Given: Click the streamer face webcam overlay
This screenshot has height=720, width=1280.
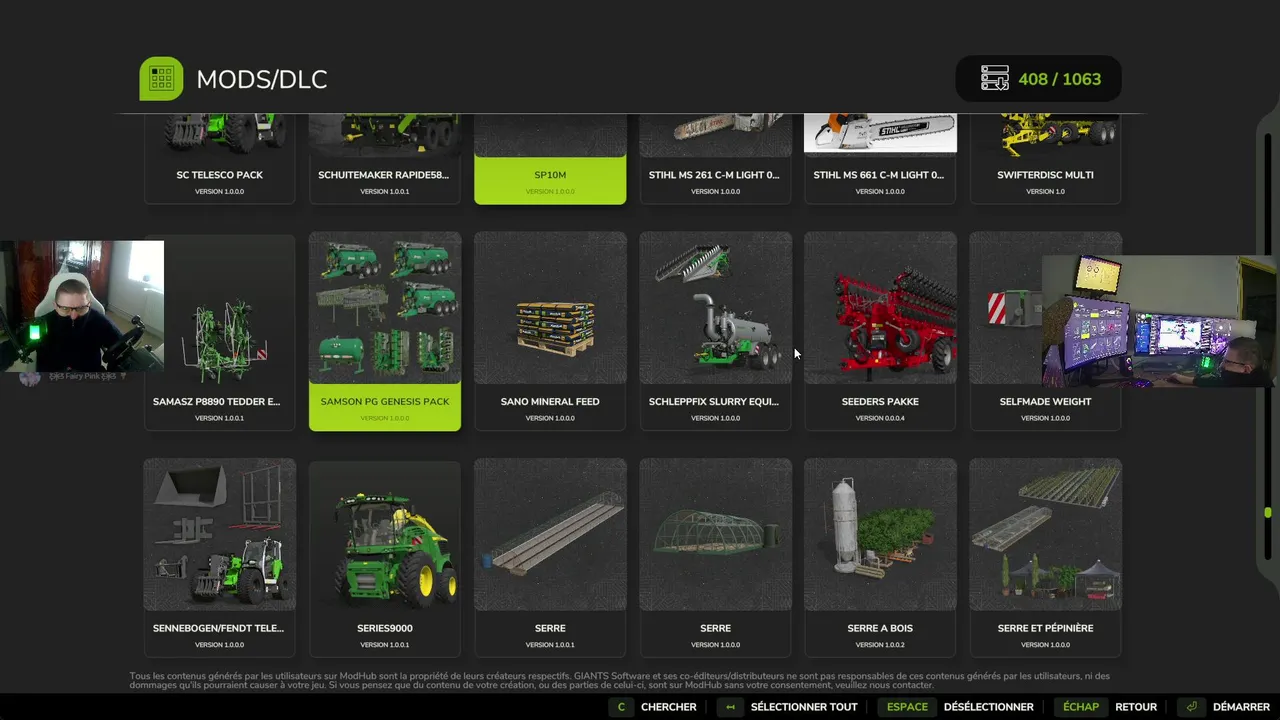Looking at the screenshot, I should coord(82,307).
